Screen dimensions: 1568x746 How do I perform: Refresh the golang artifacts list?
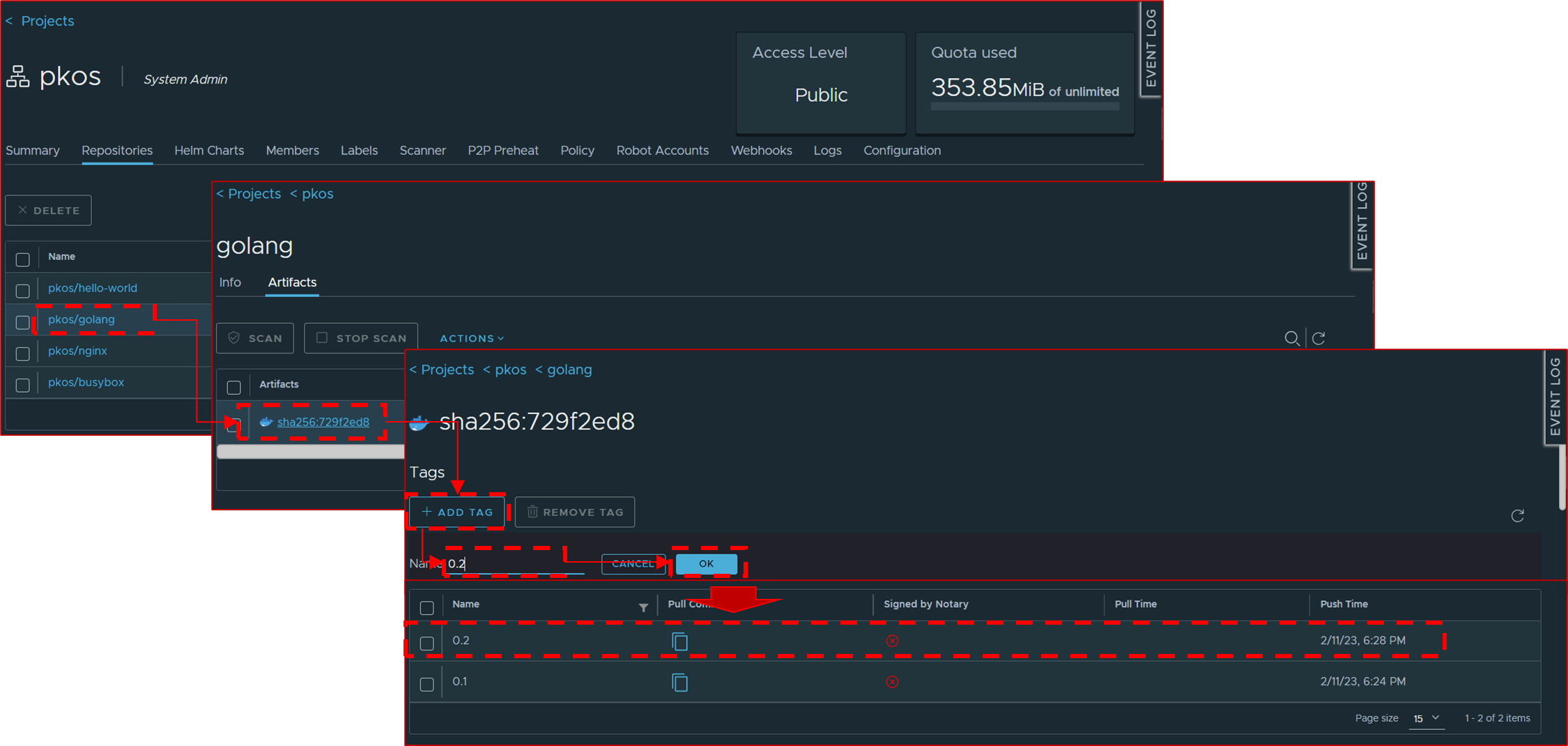[x=1319, y=338]
